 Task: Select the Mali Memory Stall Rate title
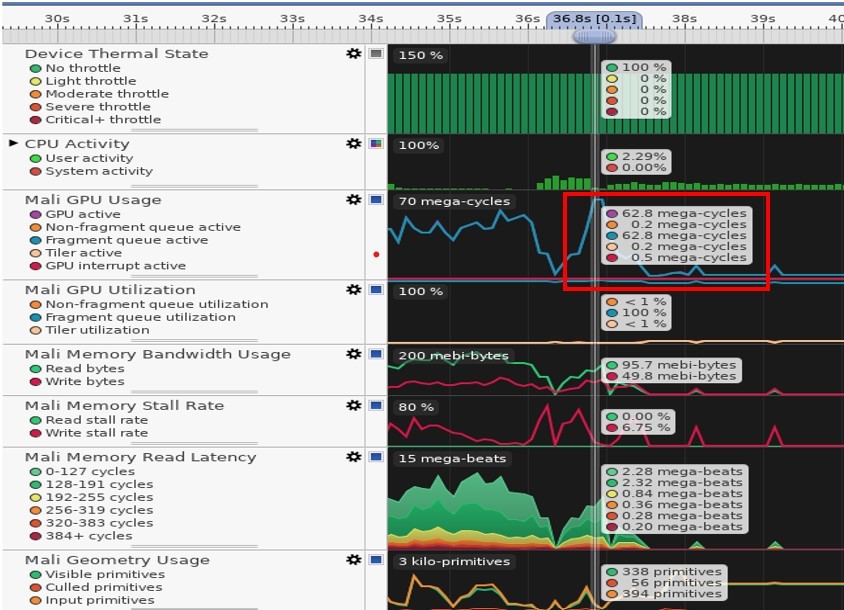(x=124, y=405)
